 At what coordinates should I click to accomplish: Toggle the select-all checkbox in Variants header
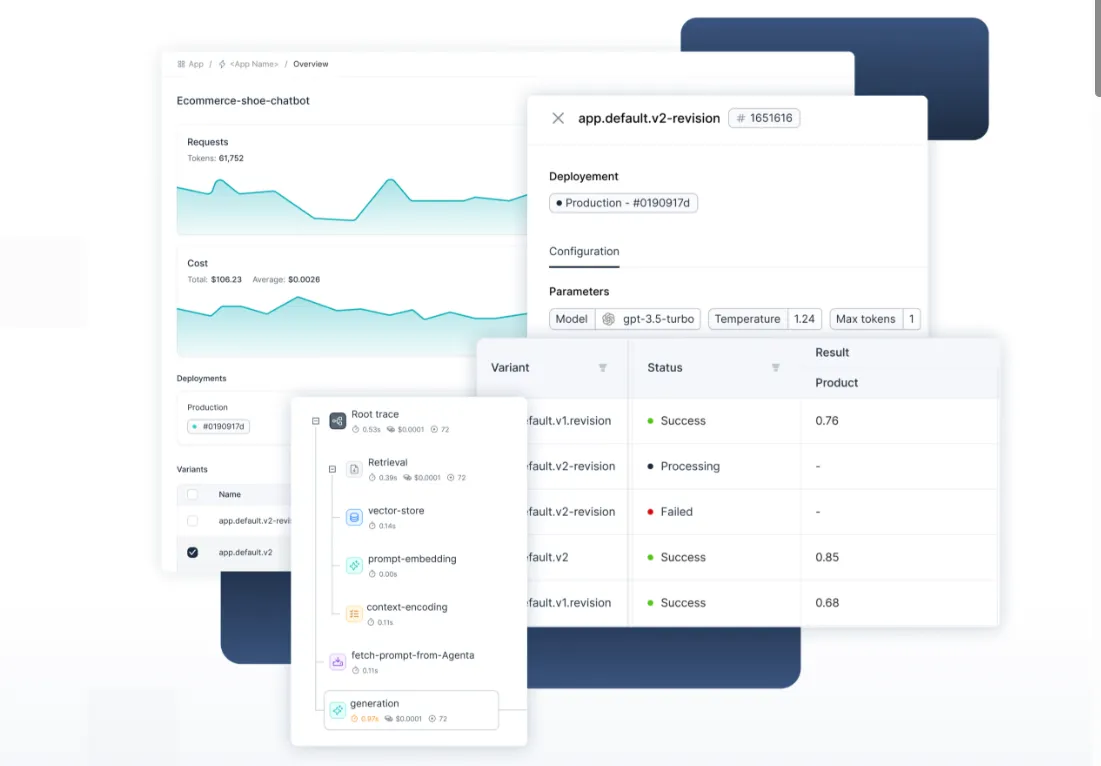[193, 495]
